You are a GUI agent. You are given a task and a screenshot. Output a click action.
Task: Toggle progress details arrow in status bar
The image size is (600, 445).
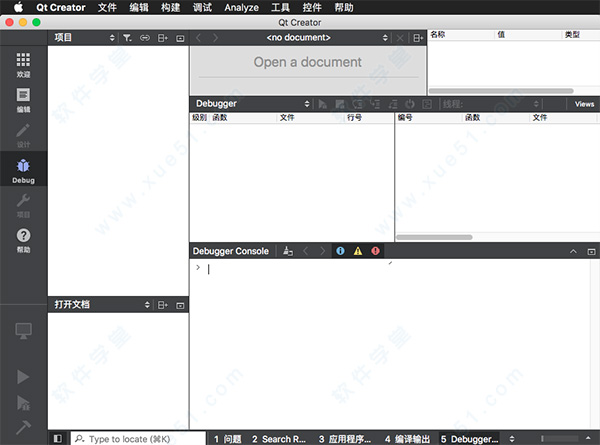coord(588,438)
